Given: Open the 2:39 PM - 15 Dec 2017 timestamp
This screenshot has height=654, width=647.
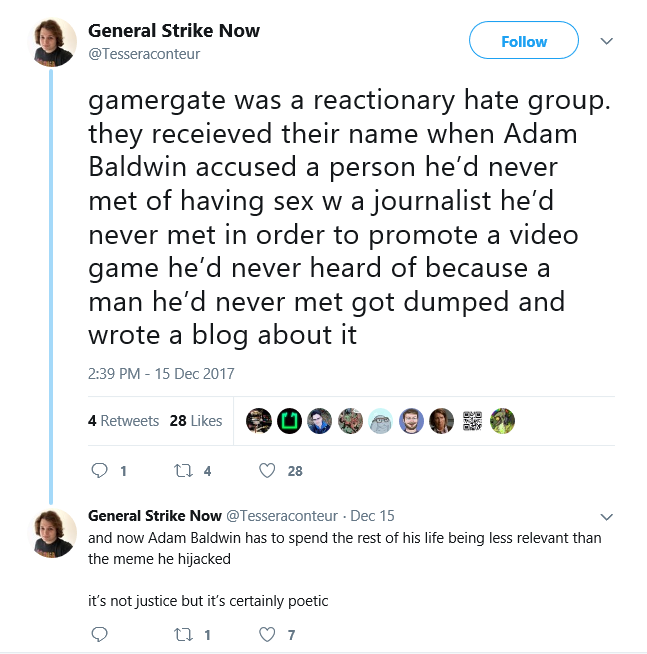Looking at the screenshot, I should point(161,373).
